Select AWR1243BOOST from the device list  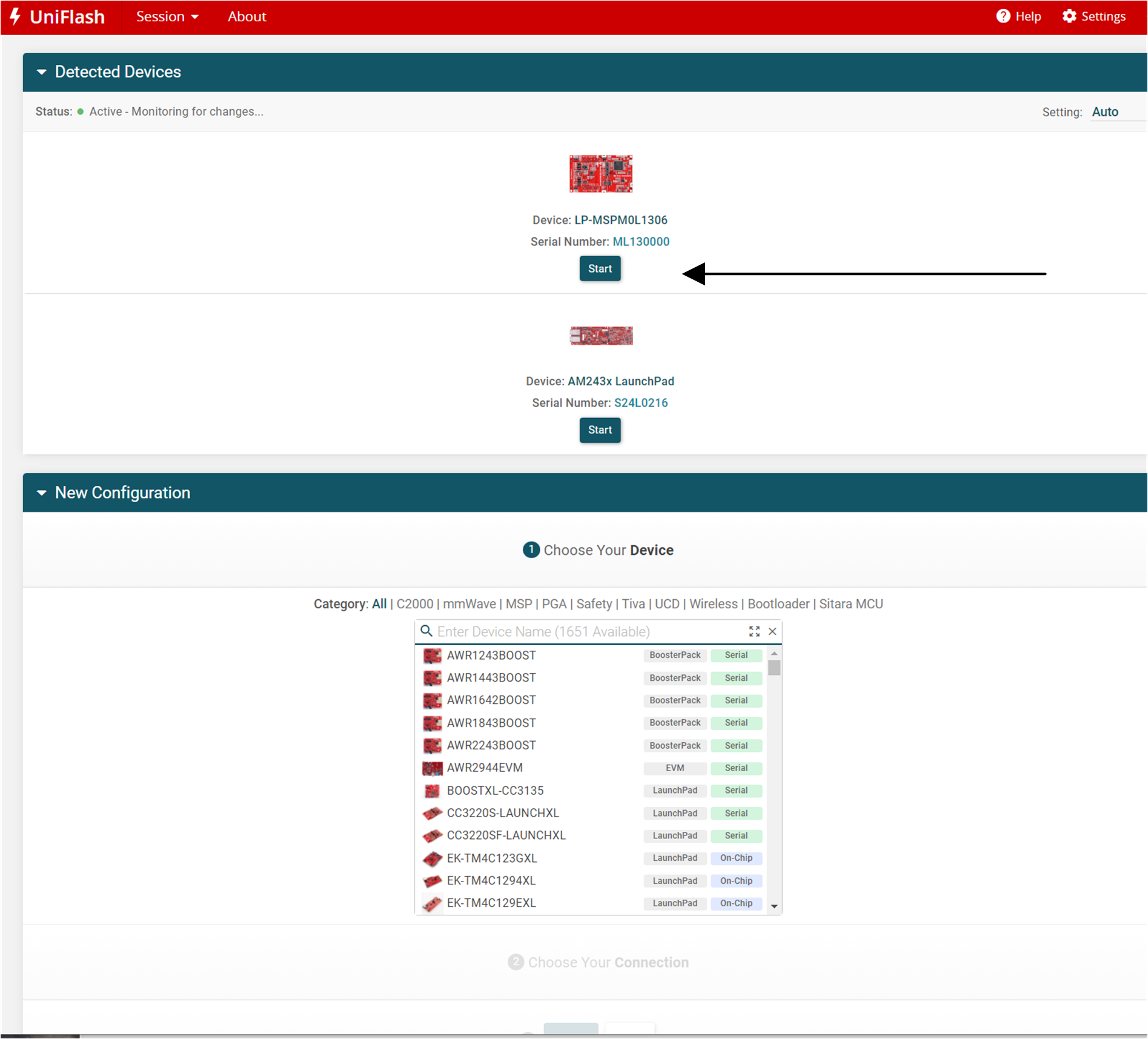pos(591,655)
